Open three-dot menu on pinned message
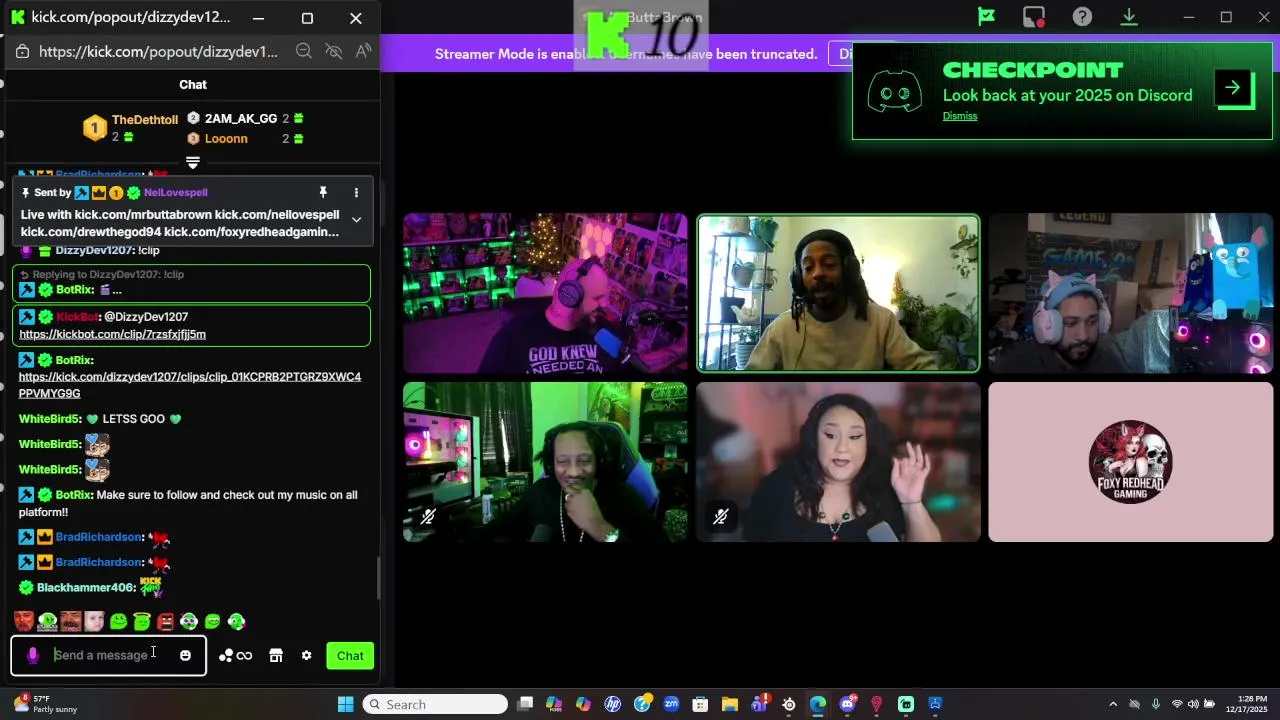Viewport: 1280px width, 720px height. pyautogui.click(x=356, y=192)
